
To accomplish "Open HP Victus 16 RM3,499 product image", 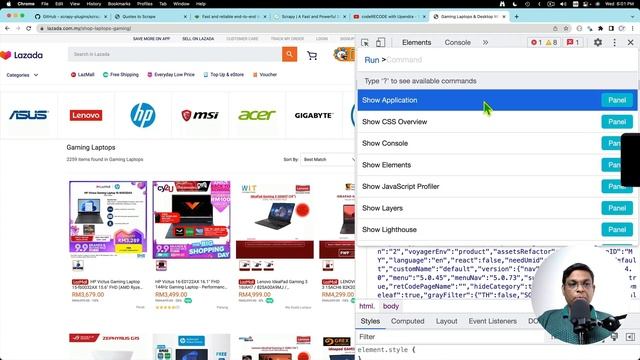I will pyautogui.click(x=191, y=220).
